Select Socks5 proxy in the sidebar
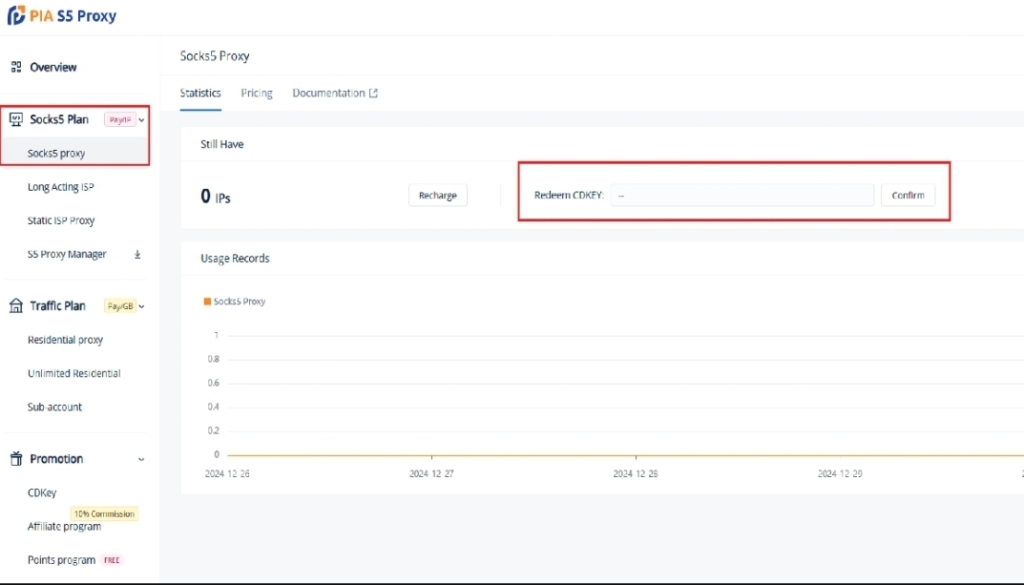 pyautogui.click(x=56, y=153)
